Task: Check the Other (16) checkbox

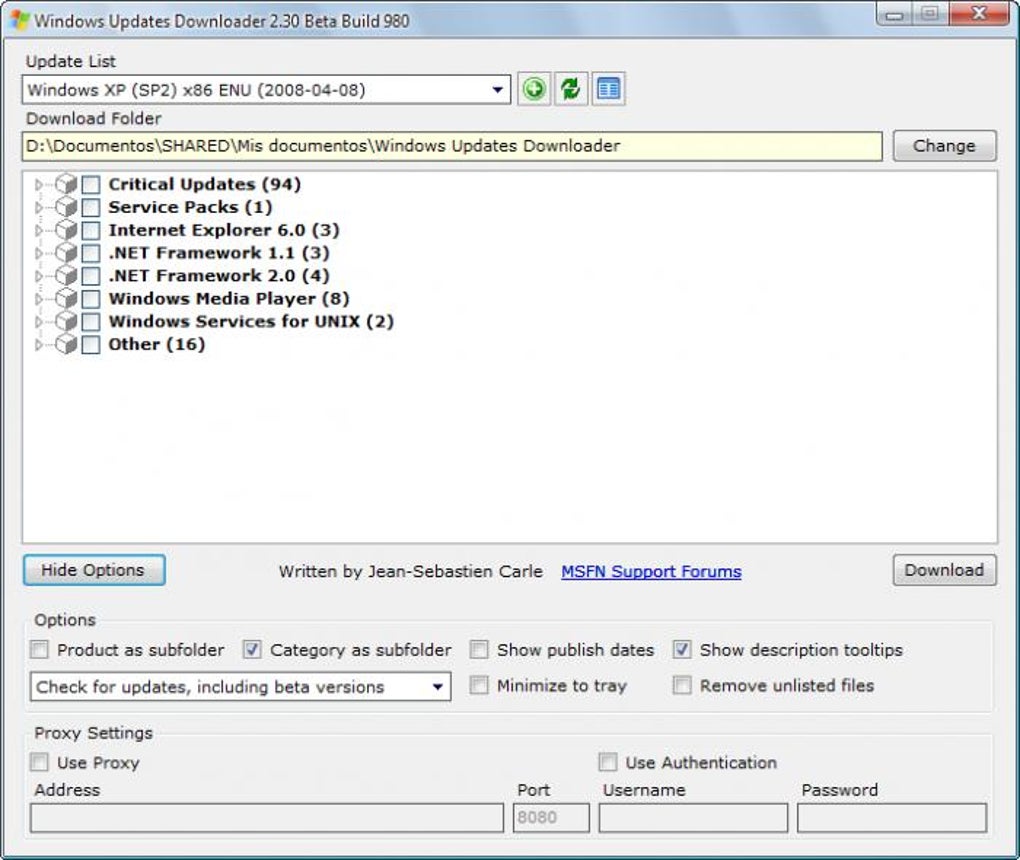Action: [91, 345]
